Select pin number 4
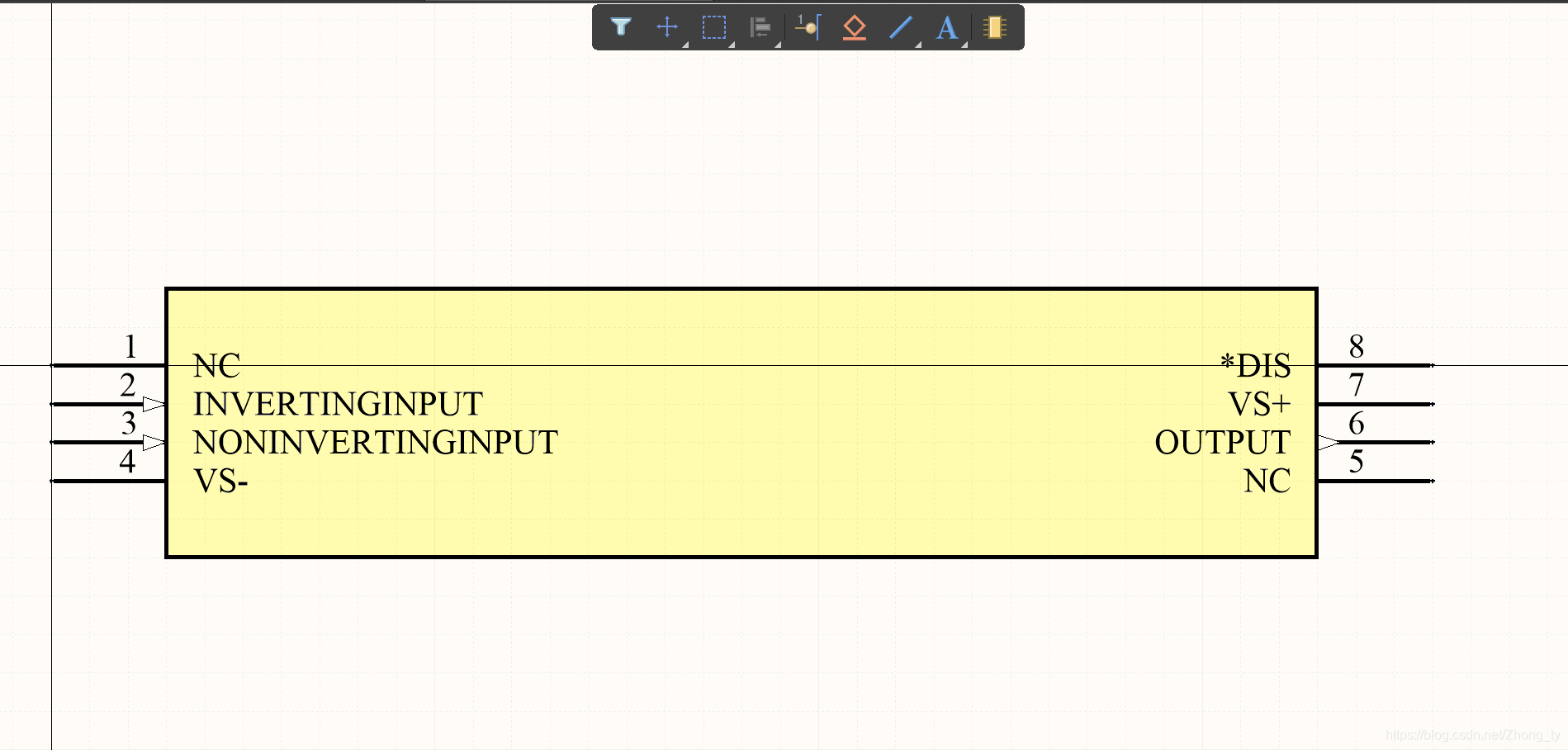The image size is (1568, 750). coord(127,461)
